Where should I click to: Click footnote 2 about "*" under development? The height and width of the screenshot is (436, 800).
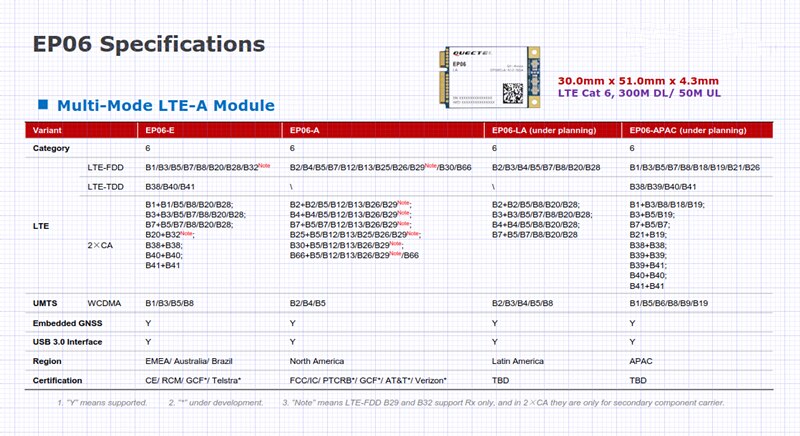(216, 403)
